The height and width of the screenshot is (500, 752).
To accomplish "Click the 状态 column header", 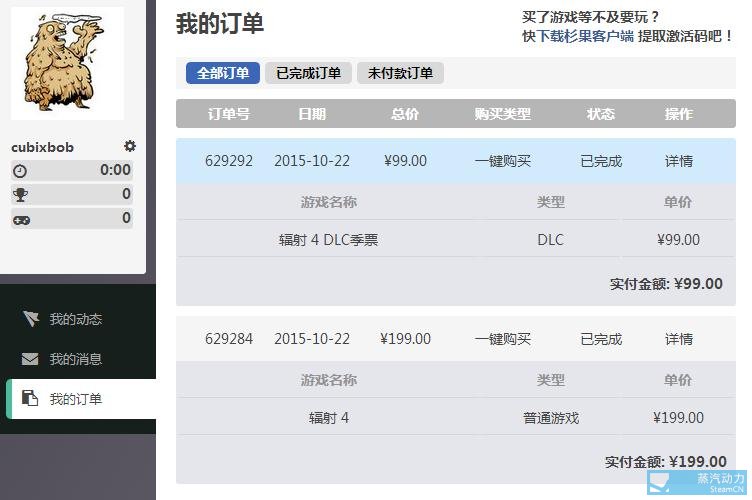I will point(600,114).
